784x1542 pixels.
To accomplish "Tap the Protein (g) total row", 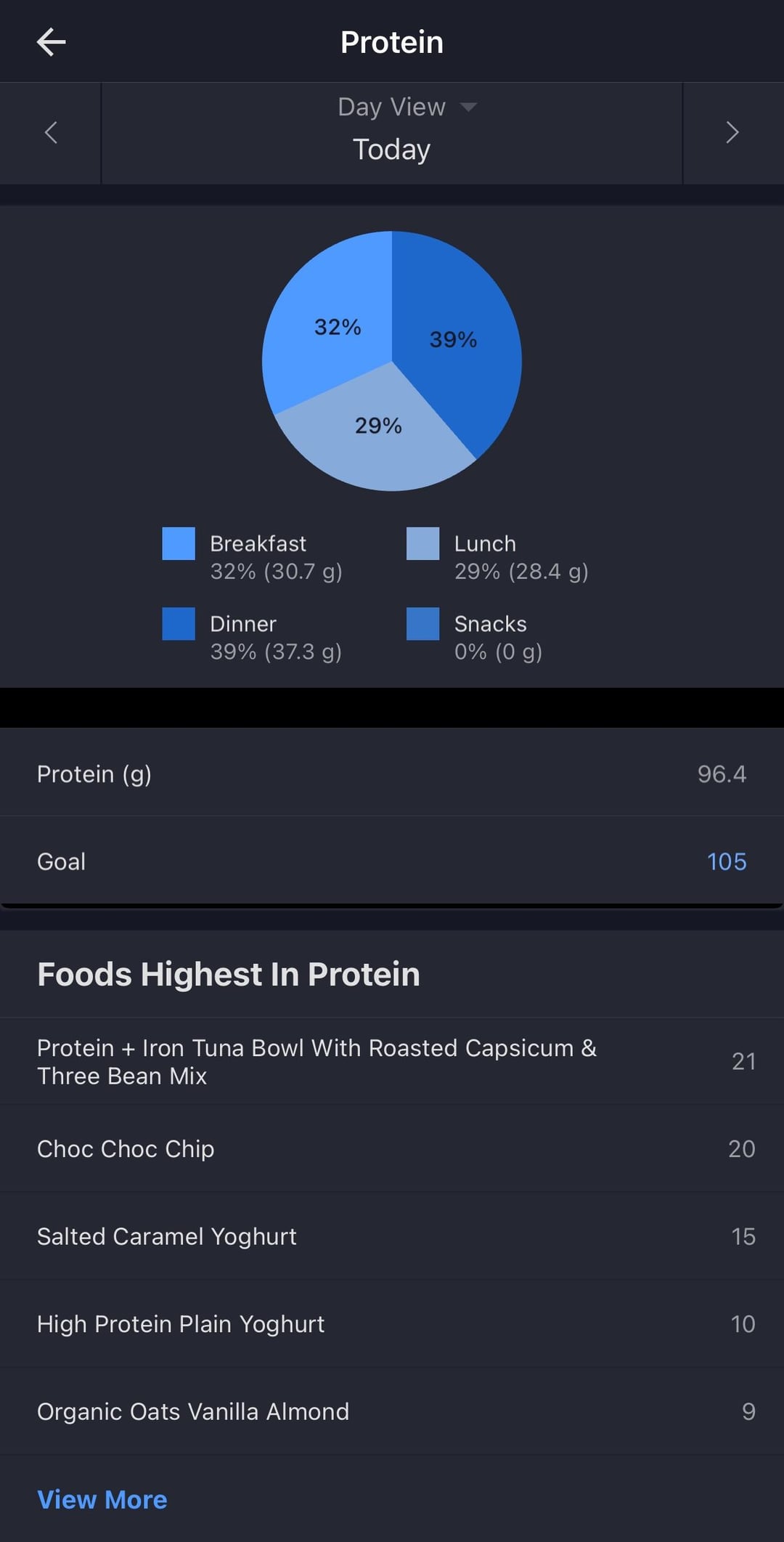I will 392,774.
